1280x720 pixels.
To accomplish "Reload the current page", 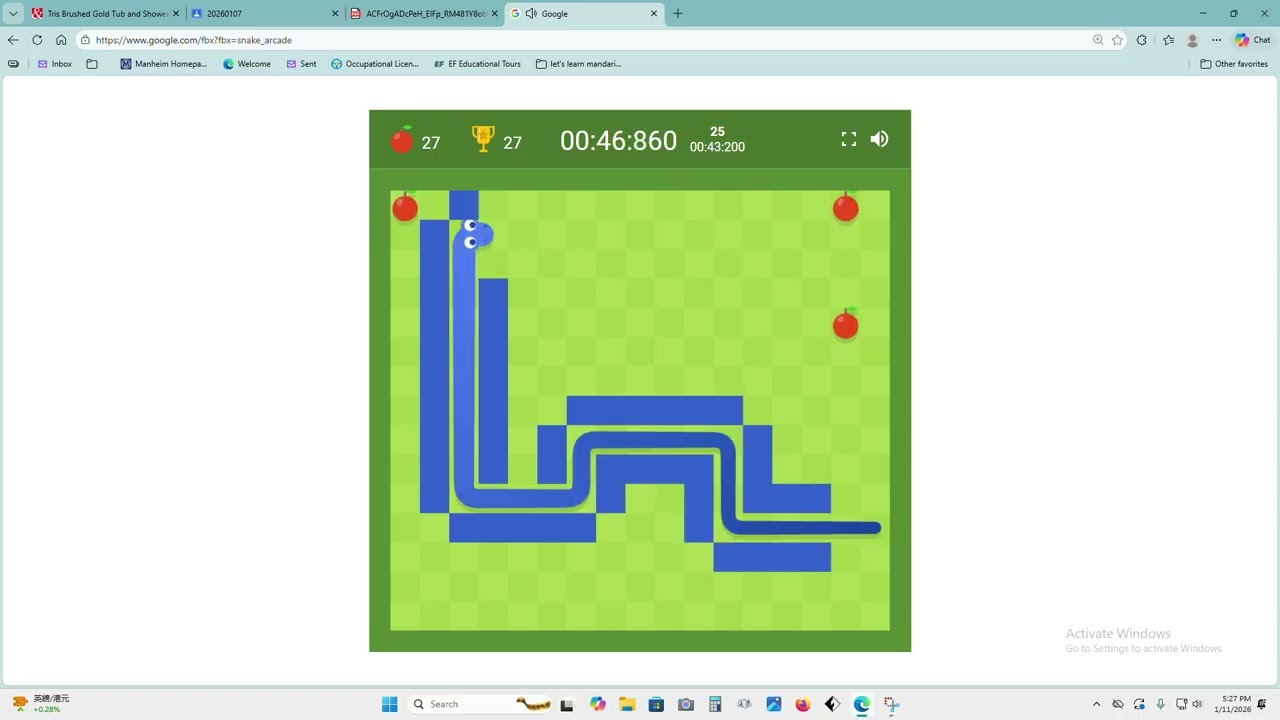I will click(x=37, y=40).
